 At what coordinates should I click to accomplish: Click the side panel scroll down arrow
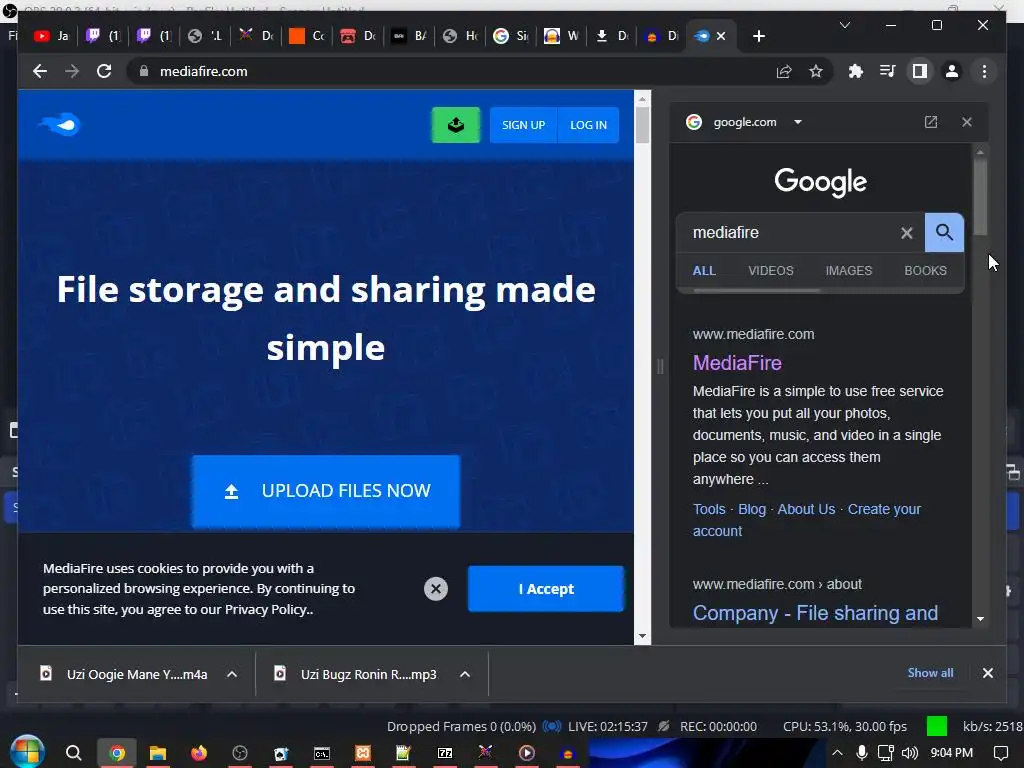pos(980,618)
